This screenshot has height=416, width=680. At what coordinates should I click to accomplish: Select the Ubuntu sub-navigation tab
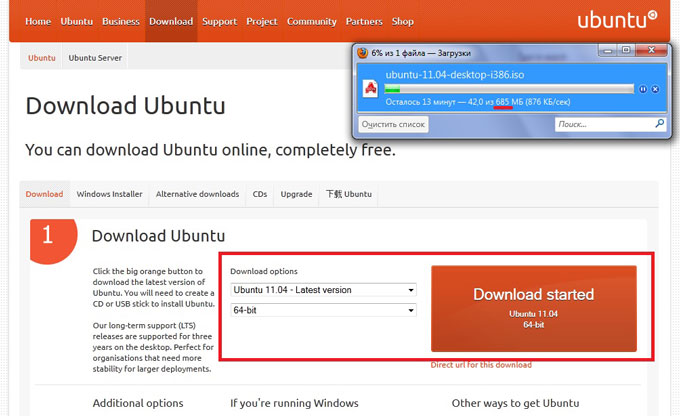click(42, 58)
